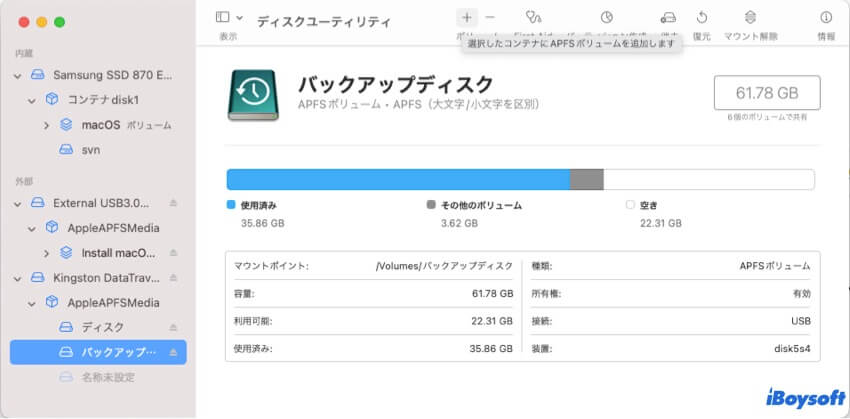Collapse the Samsung SSD 870 disk

coord(18,75)
